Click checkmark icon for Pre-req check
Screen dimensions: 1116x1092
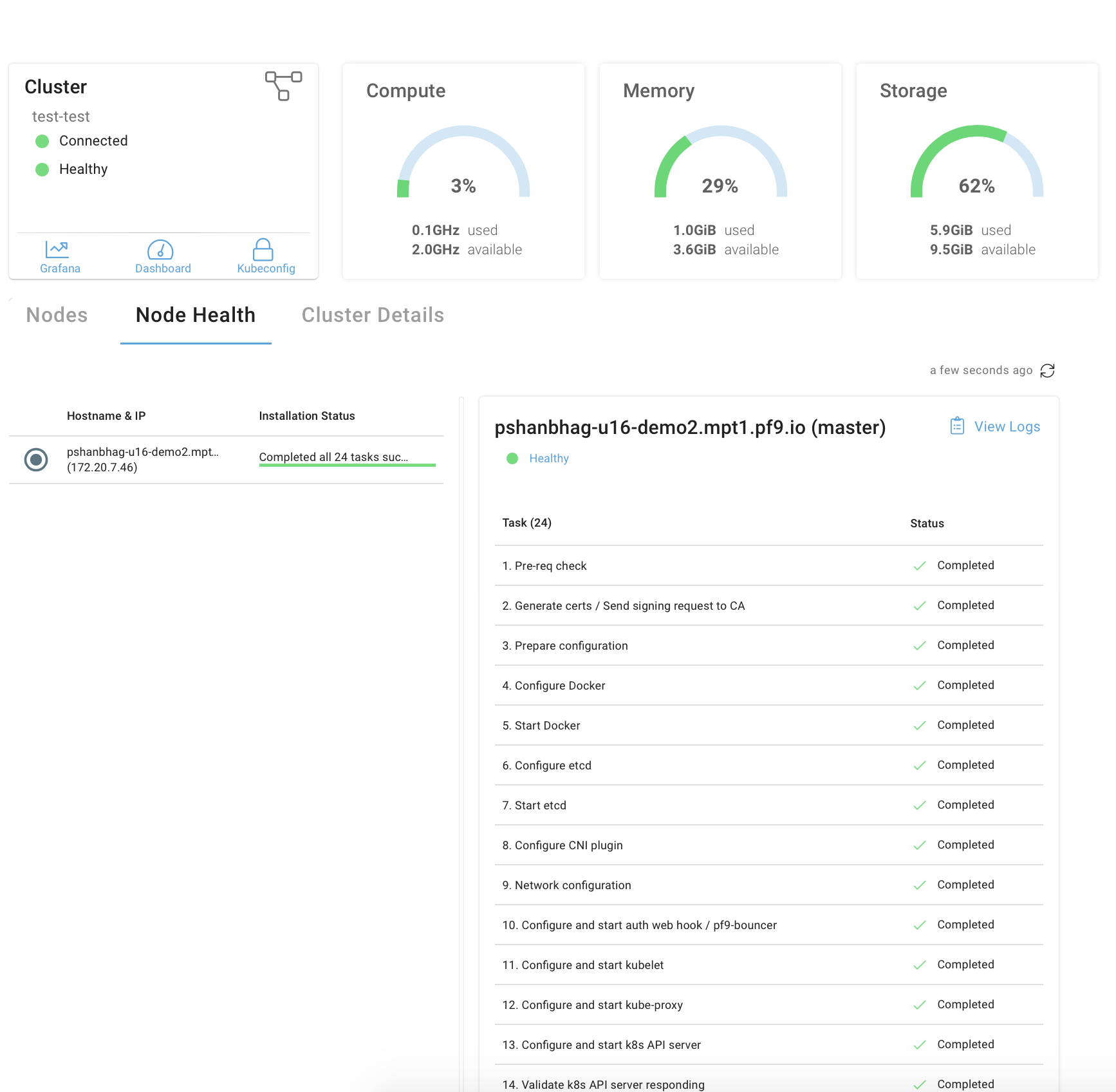point(920,566)
